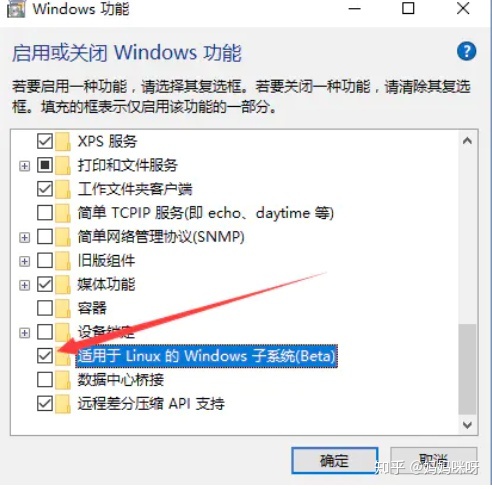This screenshot has width=492, height=489.
Task: Click the 取消 button
Action: [x=433, y=461]
